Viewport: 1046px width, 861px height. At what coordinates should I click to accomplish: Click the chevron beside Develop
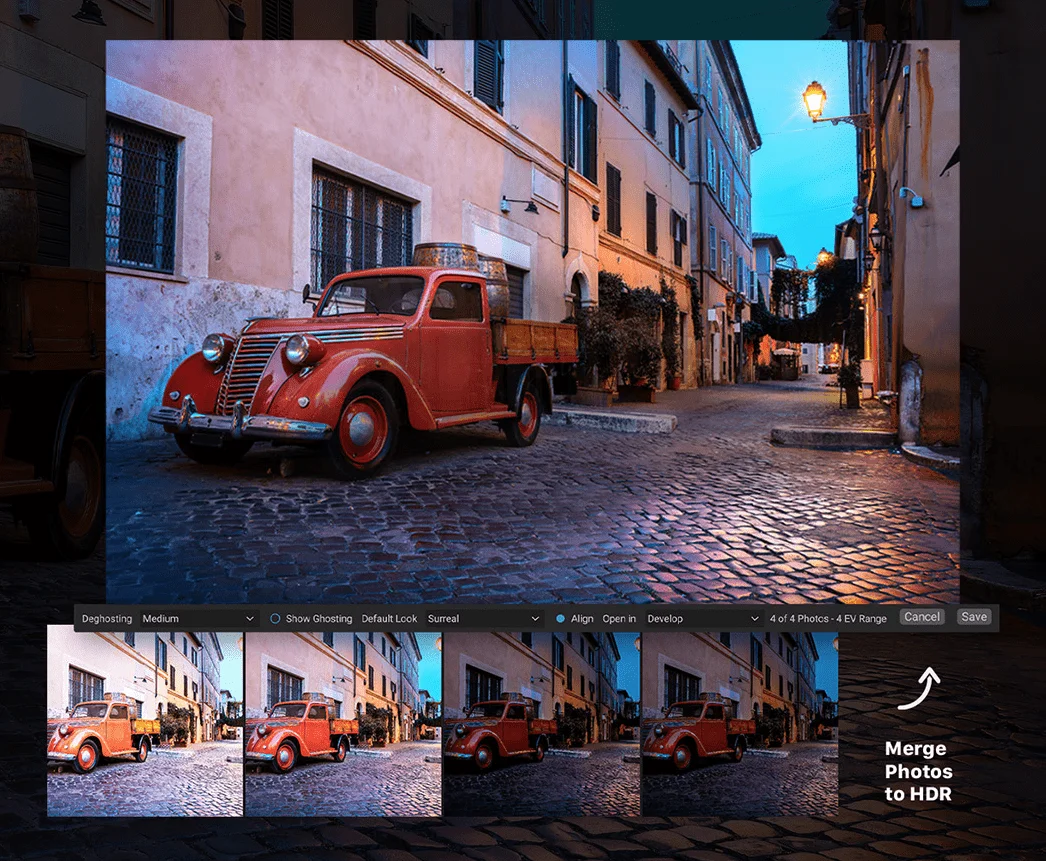tap(754, 619)
